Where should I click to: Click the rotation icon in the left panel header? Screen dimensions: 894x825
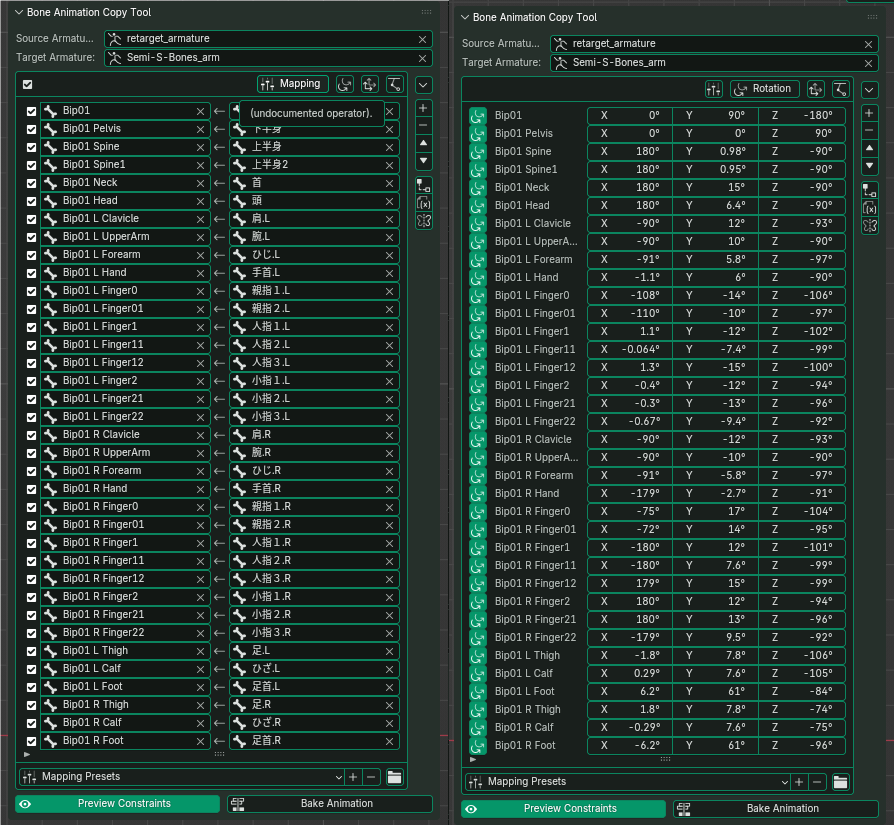(x=345, y=84)
